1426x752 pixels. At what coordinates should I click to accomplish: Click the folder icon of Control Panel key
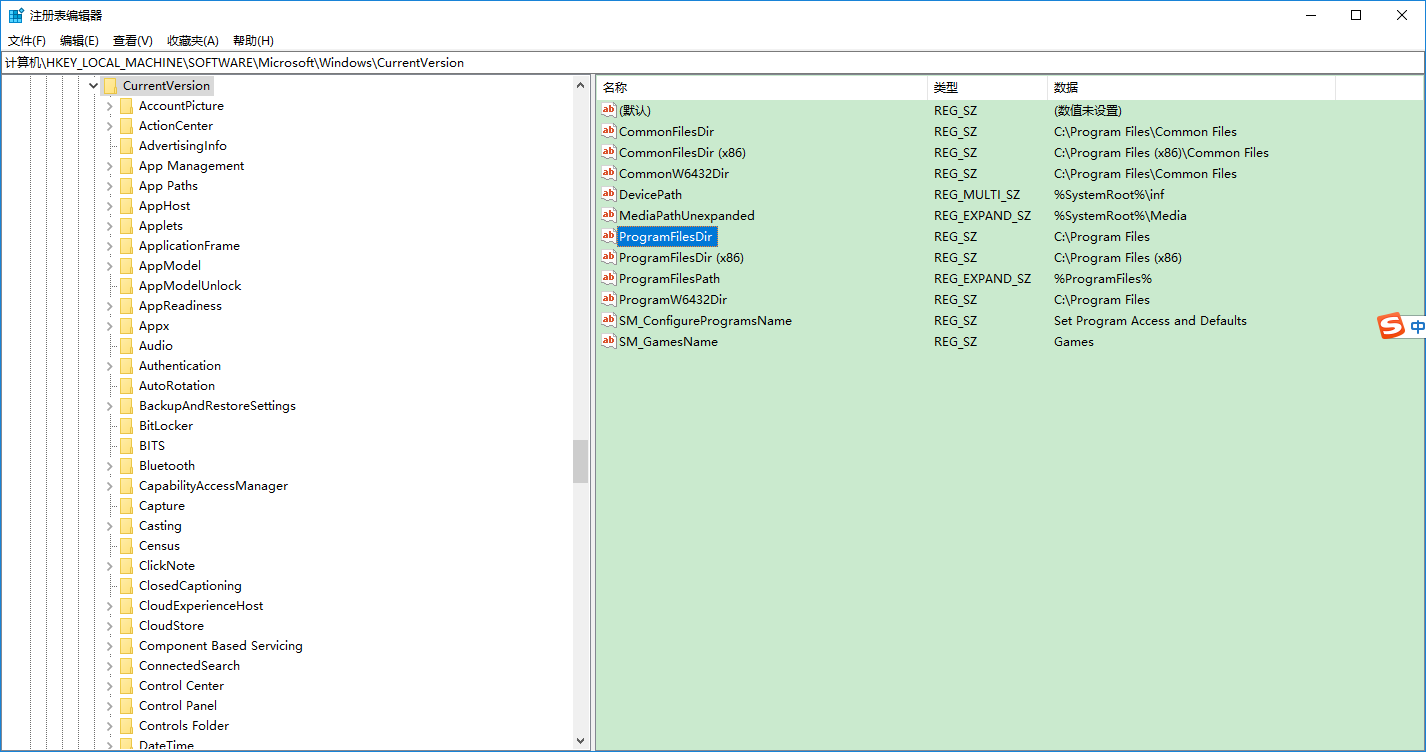pyautogui.click(x=126, y=706)
